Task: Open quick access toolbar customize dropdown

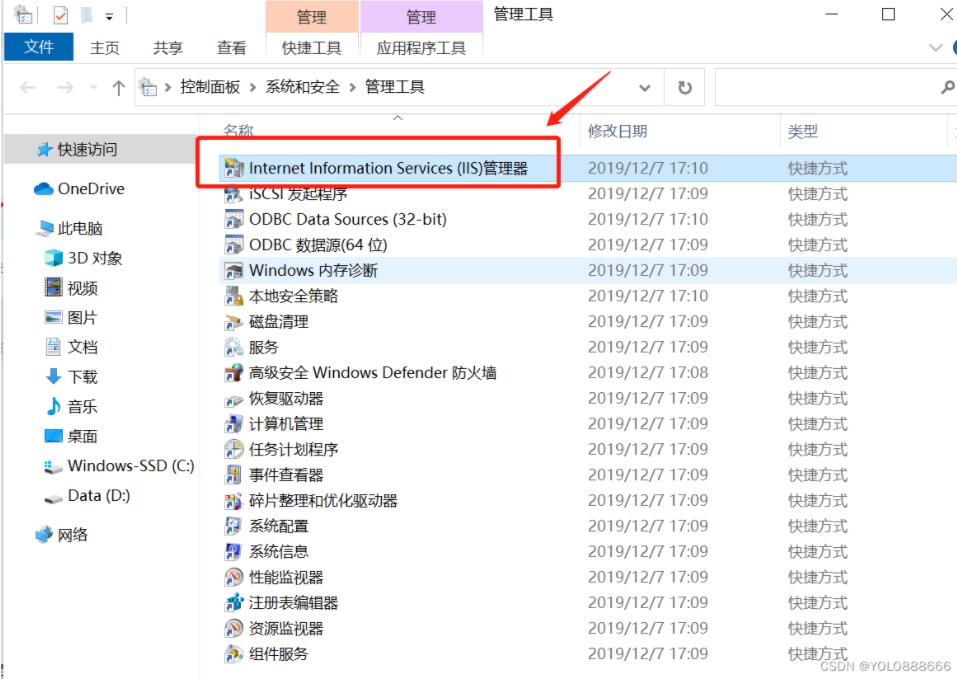Action: click(109, 17)
